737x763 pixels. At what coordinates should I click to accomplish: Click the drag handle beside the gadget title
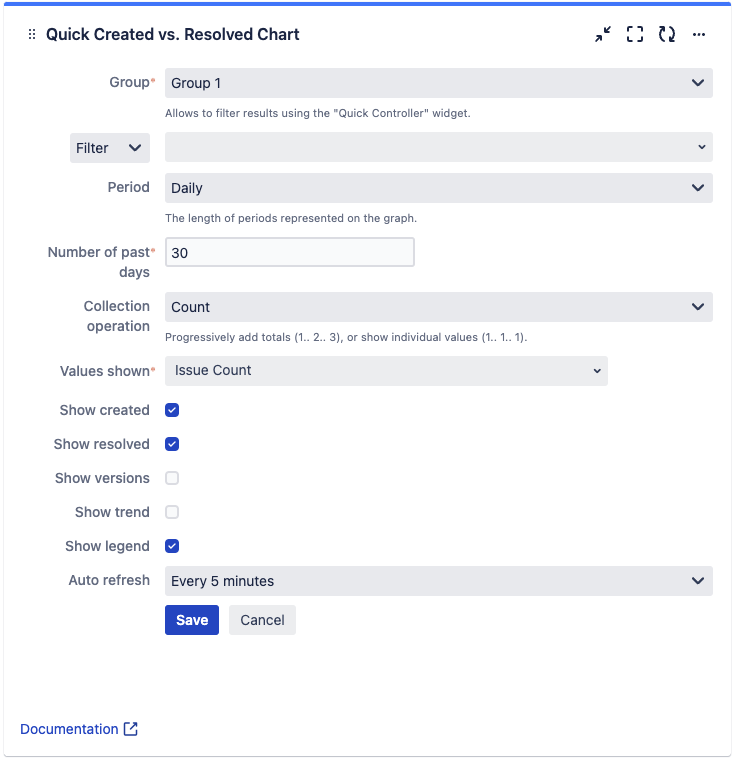click(x=32, y=34)
